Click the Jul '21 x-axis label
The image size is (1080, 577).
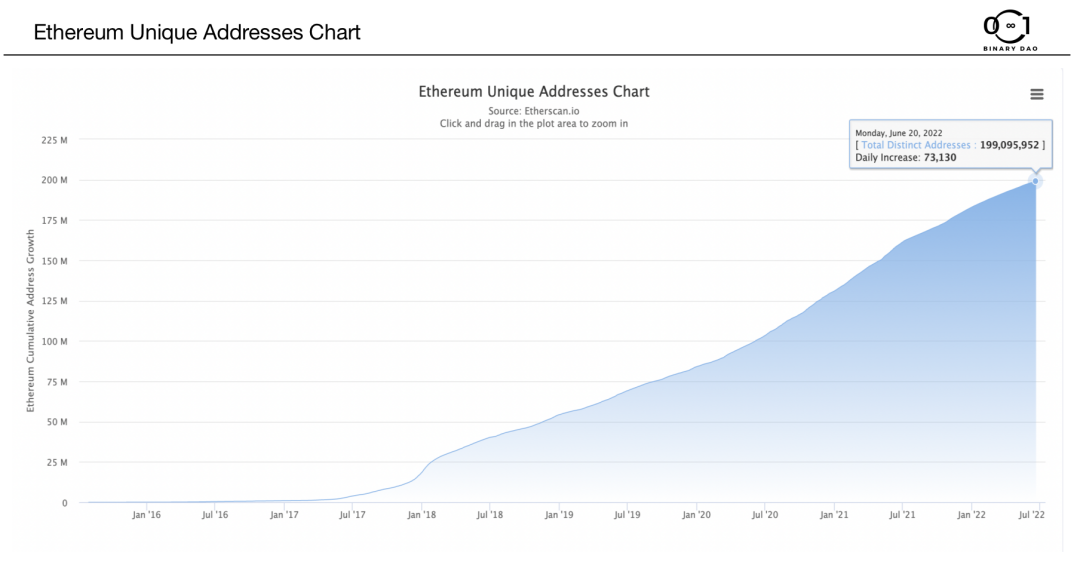point(902,515)
